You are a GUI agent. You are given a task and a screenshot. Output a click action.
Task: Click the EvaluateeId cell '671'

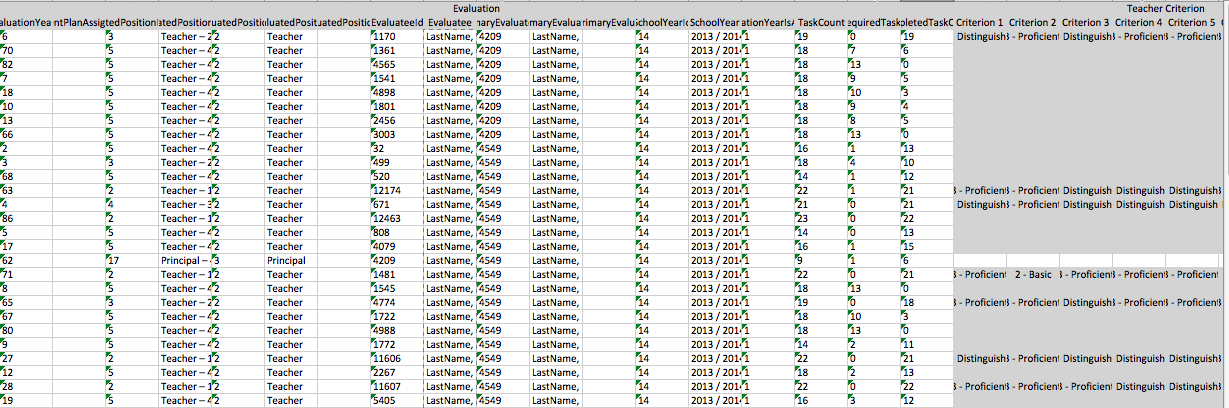[397, 204]
